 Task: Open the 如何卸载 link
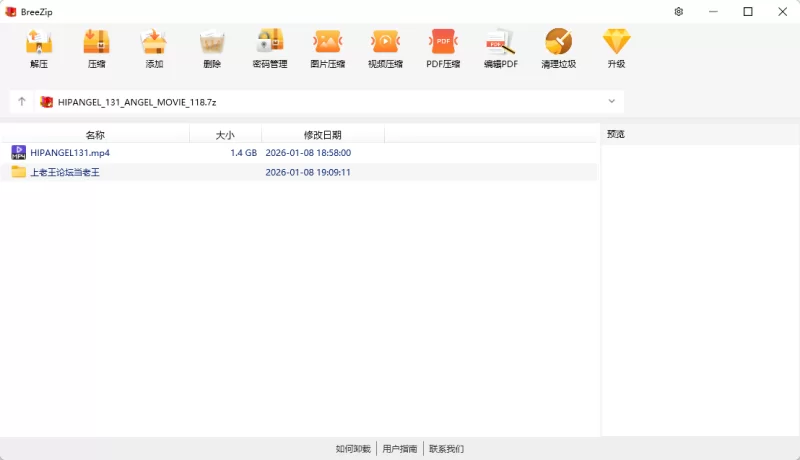353,449
